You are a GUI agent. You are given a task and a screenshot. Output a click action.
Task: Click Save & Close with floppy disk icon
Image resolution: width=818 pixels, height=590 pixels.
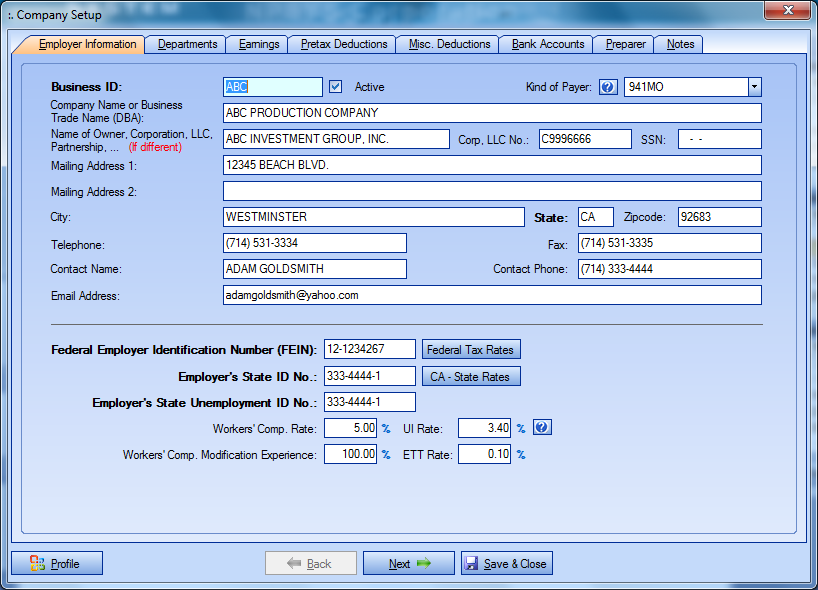(506, 564)
